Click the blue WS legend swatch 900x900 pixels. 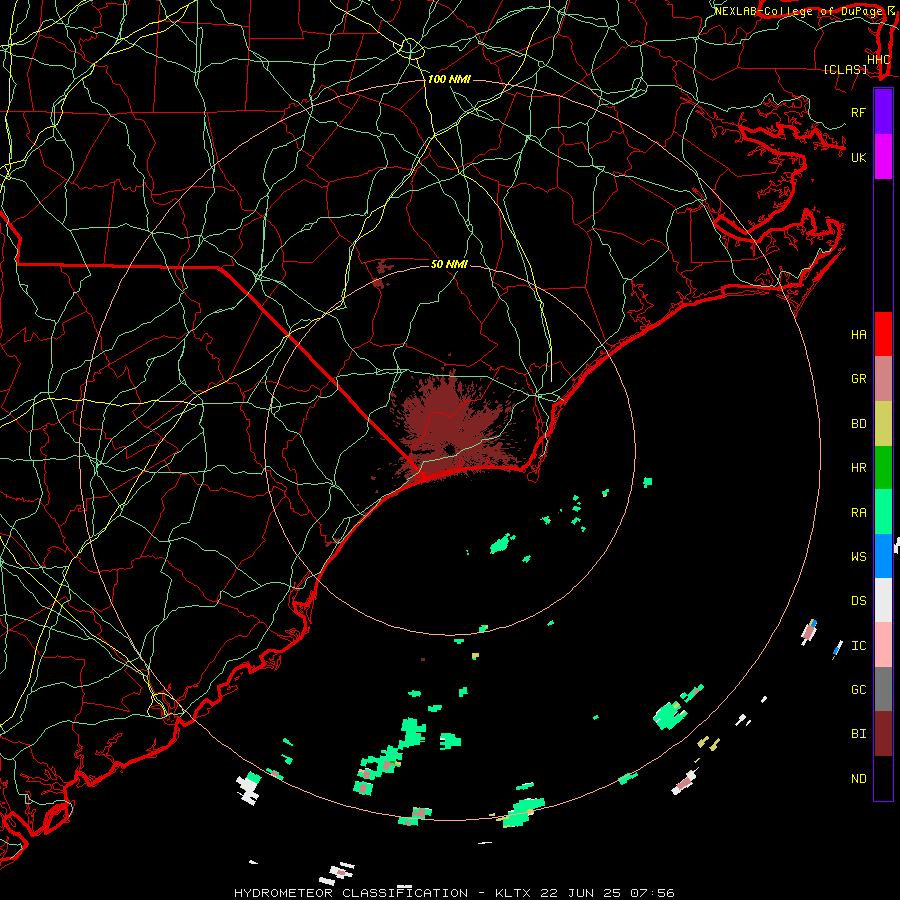pos(883,556)
